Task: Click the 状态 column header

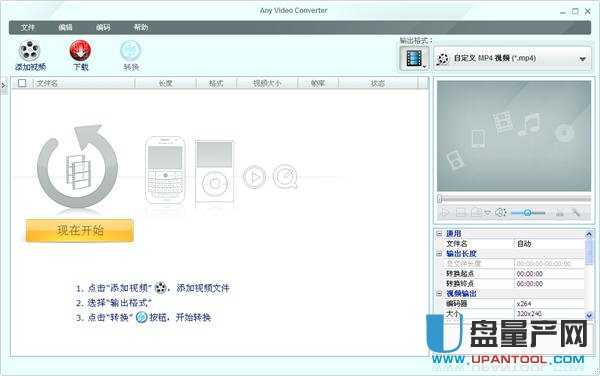Action: [378, 83]
